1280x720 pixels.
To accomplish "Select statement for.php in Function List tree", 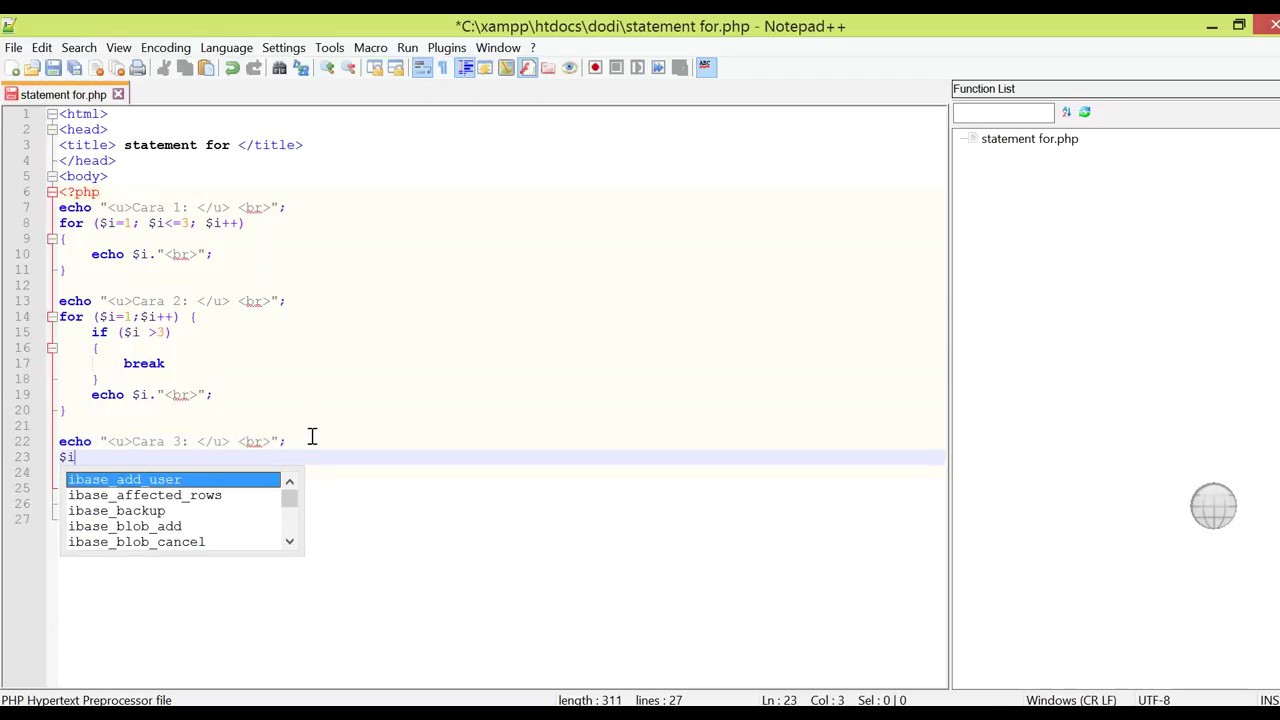I will coord(1029,139).
